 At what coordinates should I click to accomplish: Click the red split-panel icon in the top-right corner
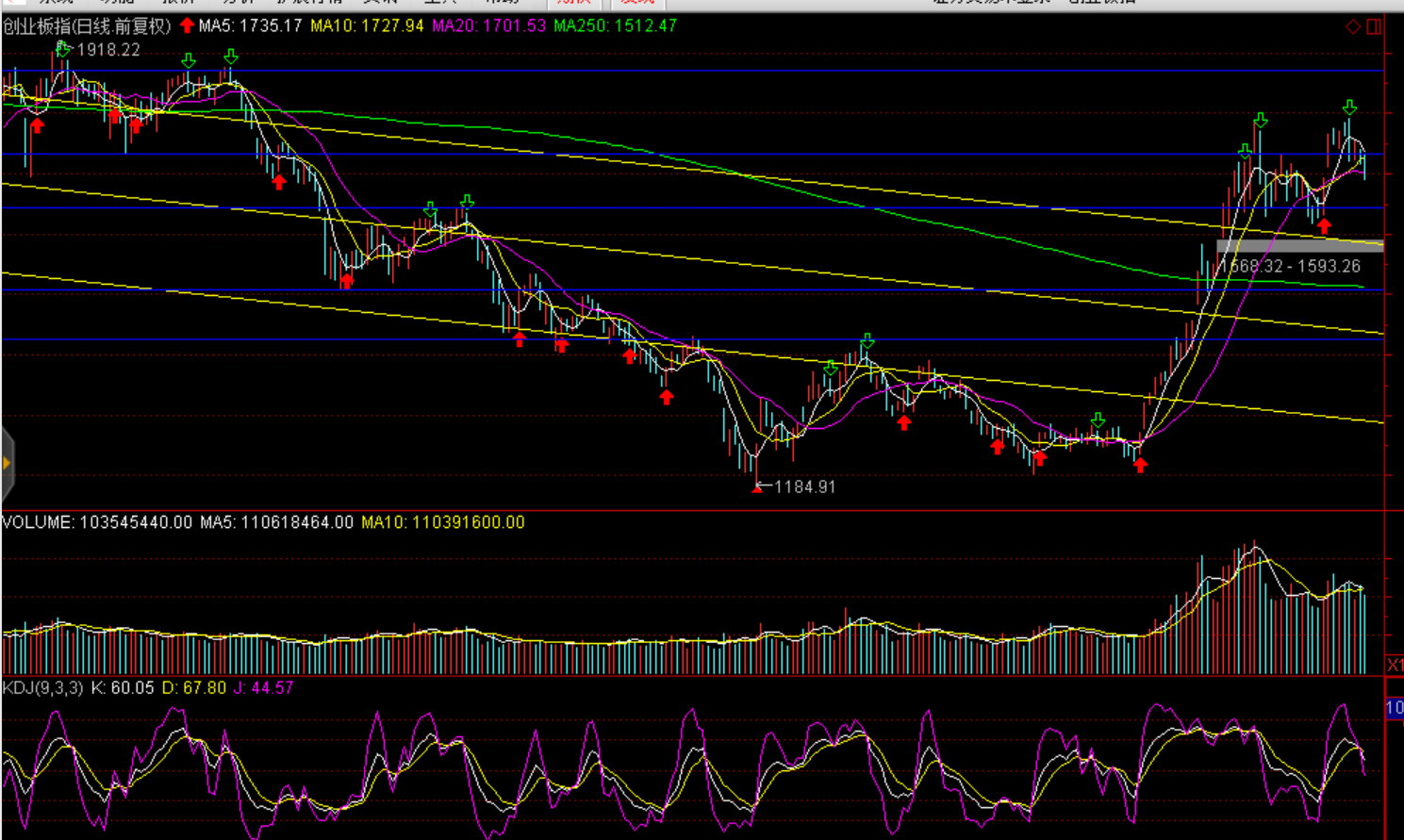[x=1374, y=26]
